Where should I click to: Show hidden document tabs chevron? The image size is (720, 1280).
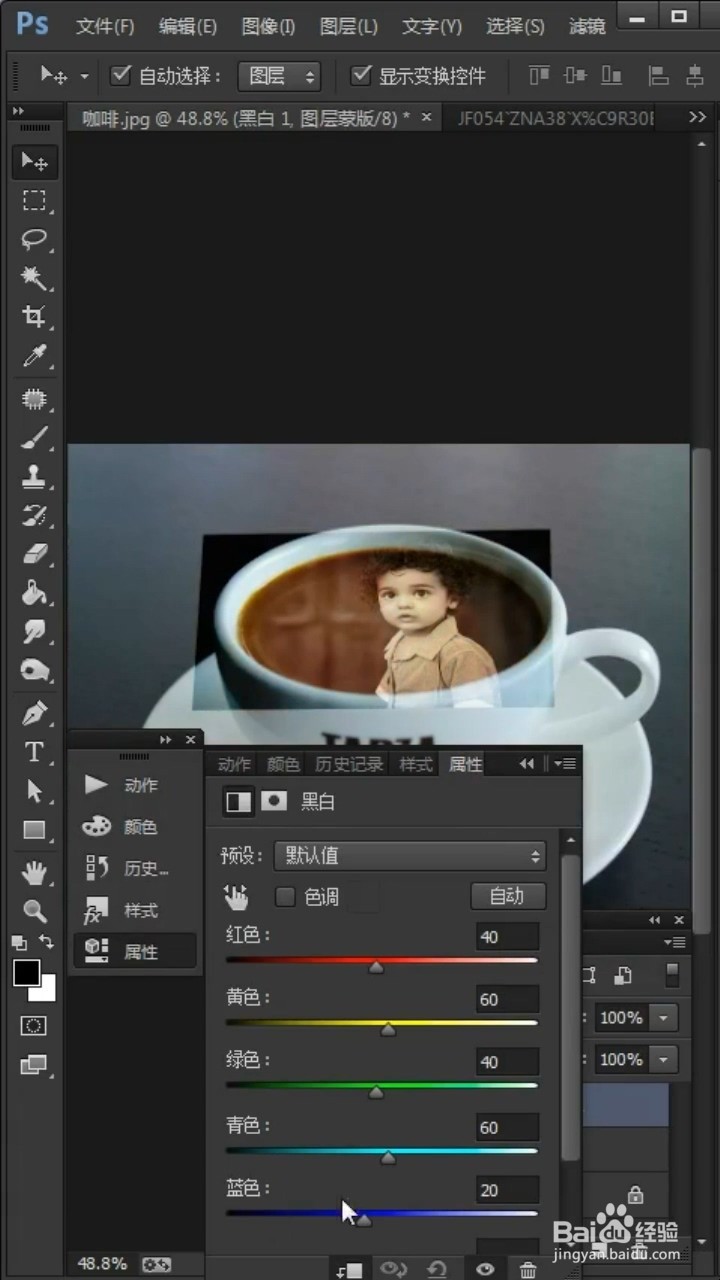click(x=698, y=118)
